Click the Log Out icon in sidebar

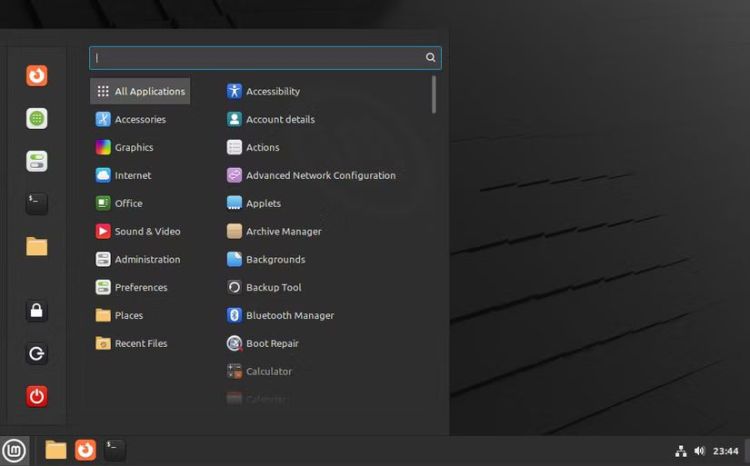pos(37,353)
